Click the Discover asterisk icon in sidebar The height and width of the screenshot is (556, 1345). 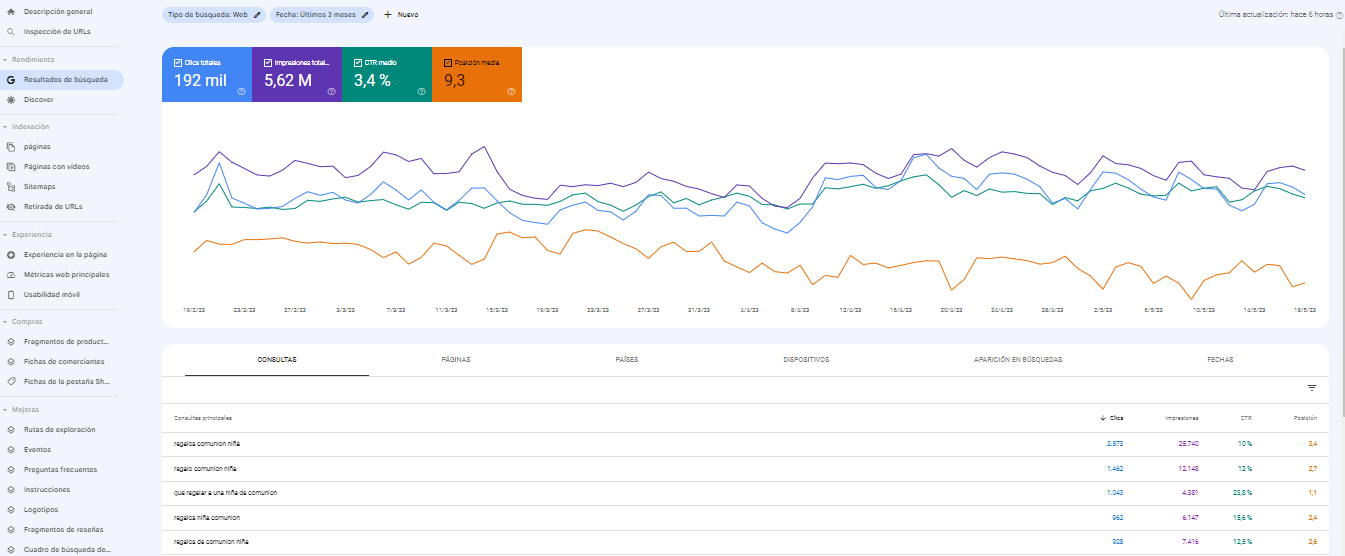(11, 100)
